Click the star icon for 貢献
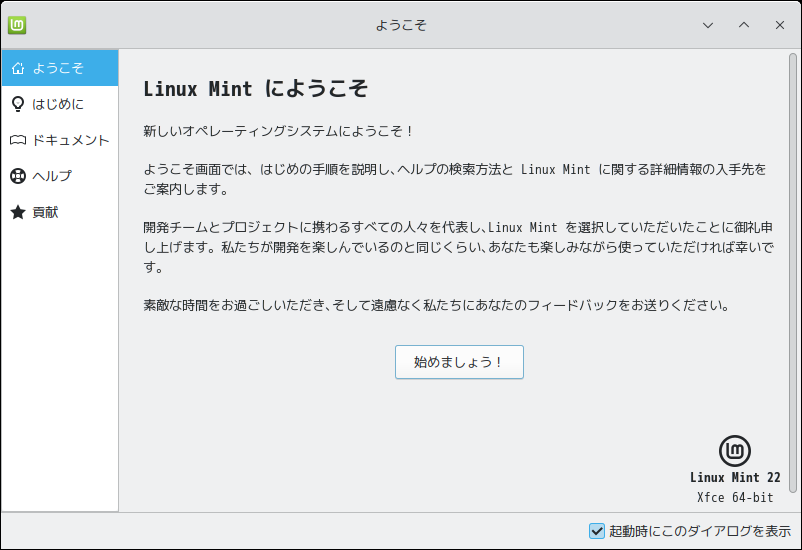The width and height of the screenshot is (802, 550). tap(17, 212)
